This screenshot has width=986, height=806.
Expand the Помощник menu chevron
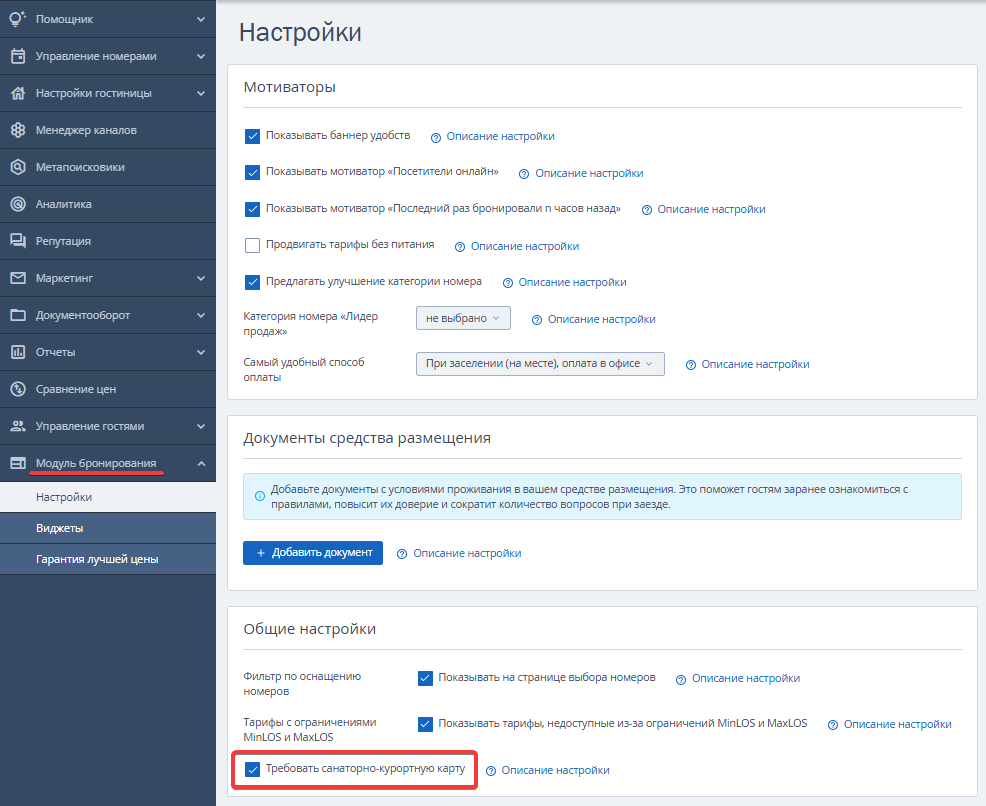(201, 19)
